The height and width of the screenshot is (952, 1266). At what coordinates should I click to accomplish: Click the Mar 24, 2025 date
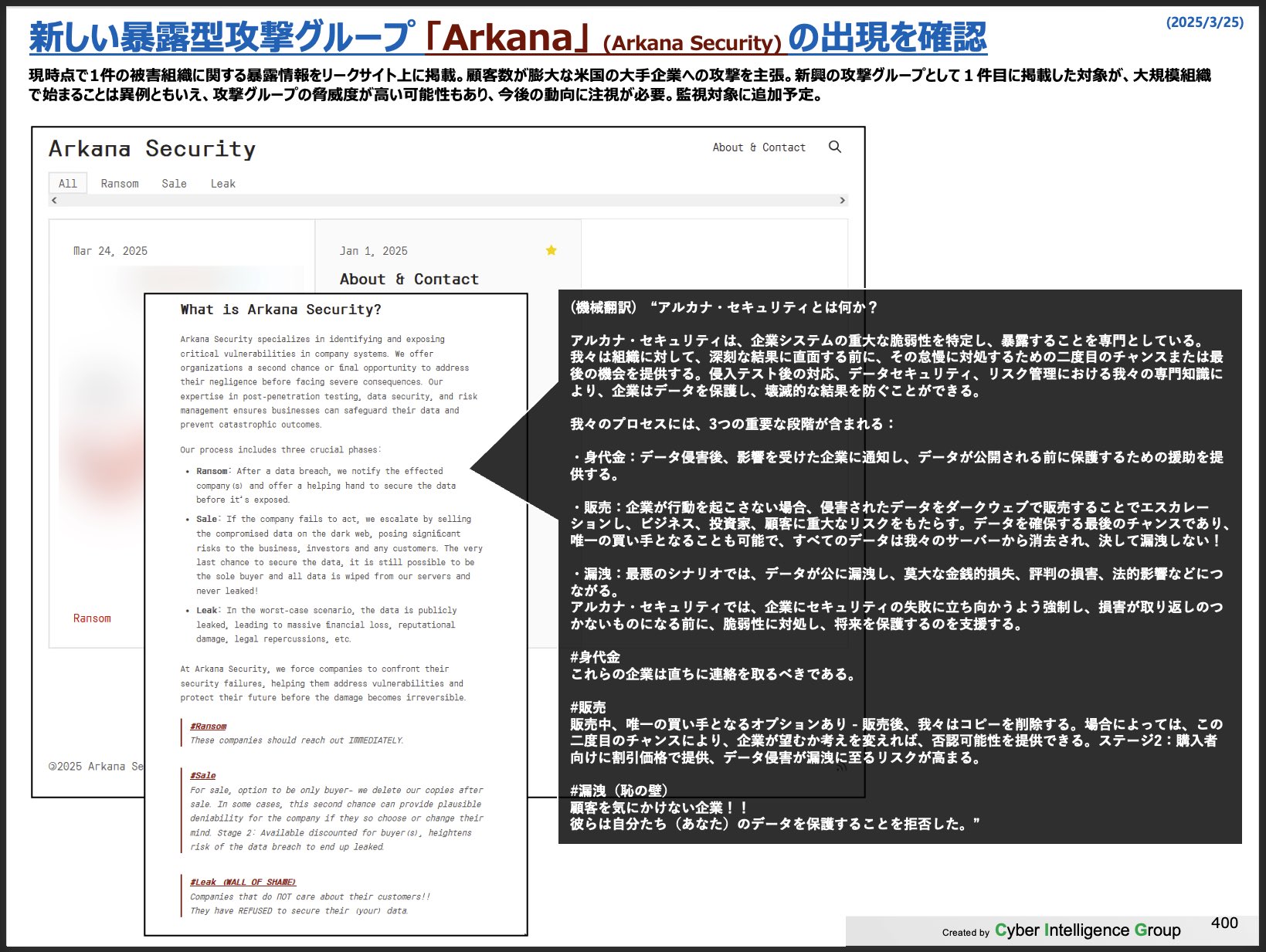(x=110, y=251)
